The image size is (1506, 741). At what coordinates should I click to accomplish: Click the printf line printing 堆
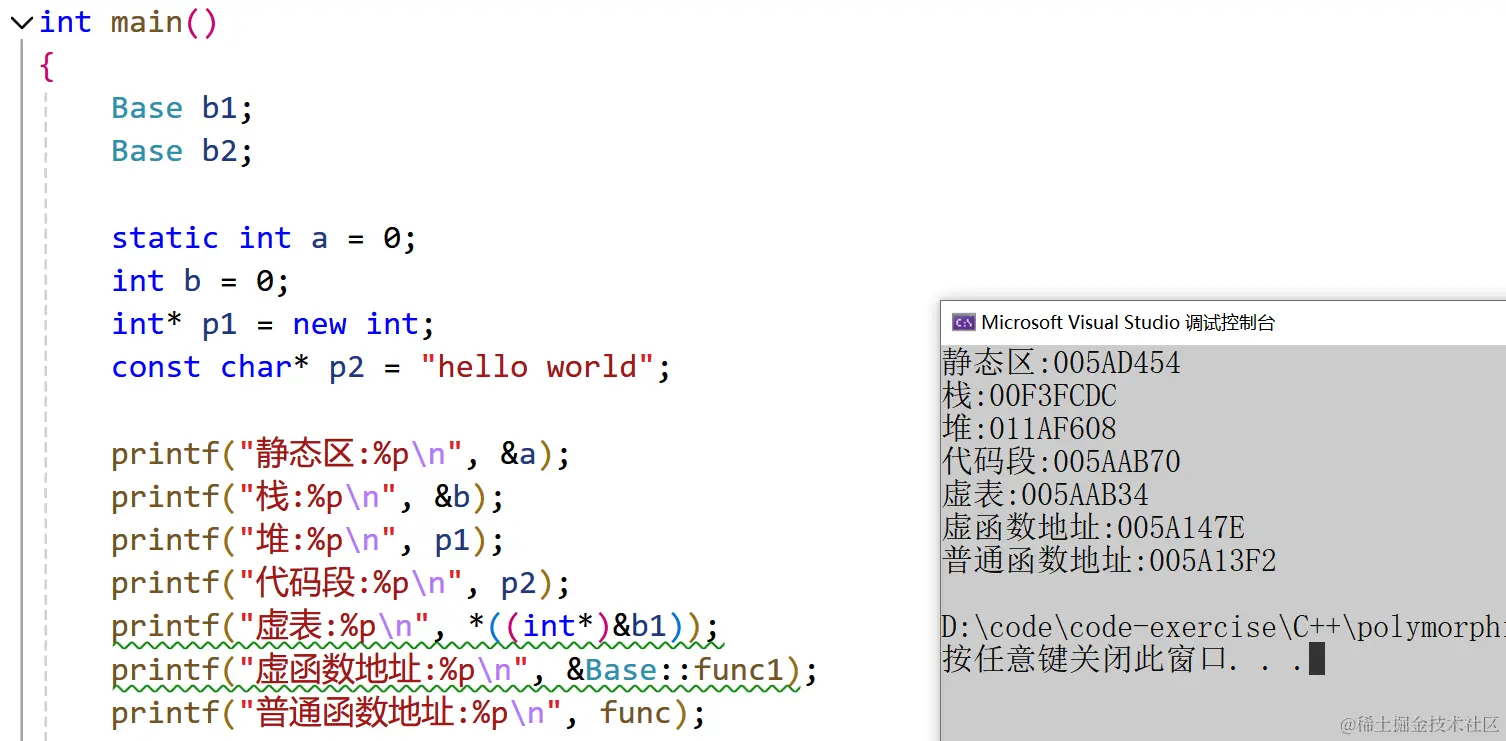click(308, 540)
